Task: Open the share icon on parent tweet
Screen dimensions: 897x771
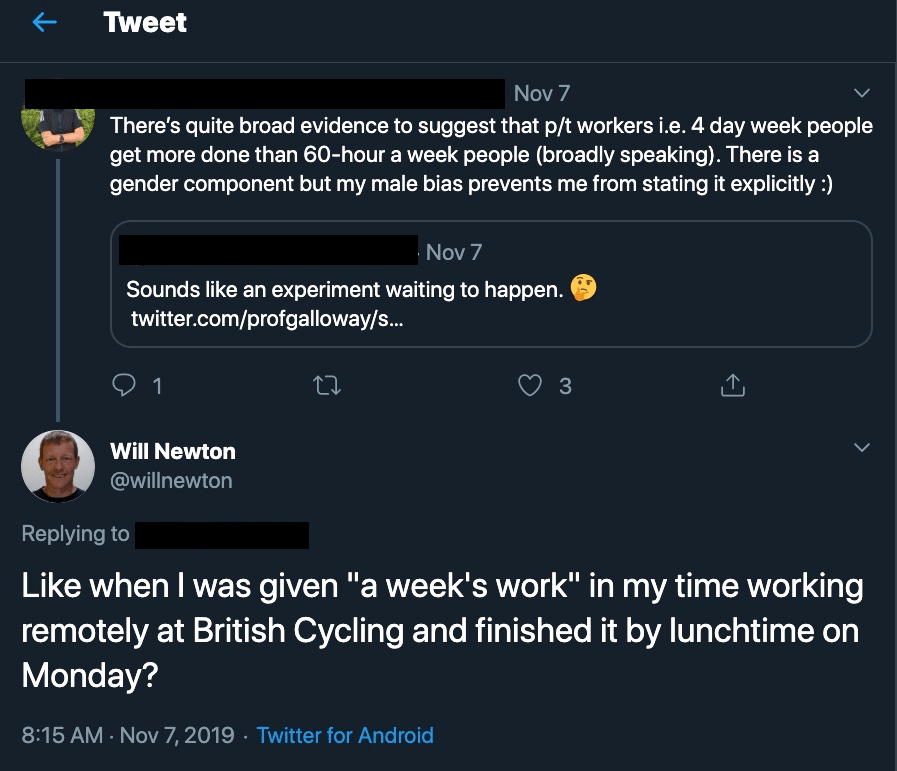Action: pos(732,385)
